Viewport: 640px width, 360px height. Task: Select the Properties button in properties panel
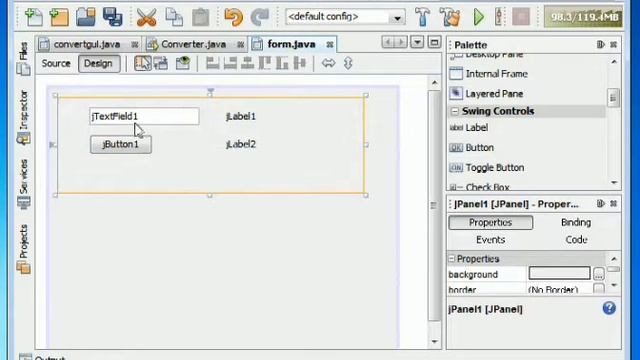490,222
